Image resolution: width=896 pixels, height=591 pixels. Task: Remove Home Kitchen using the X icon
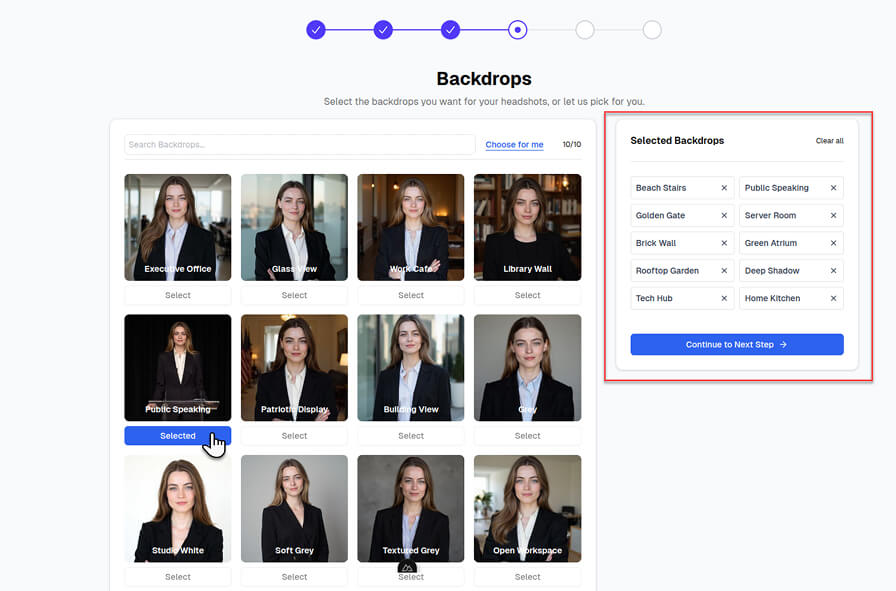coord(832,298)
